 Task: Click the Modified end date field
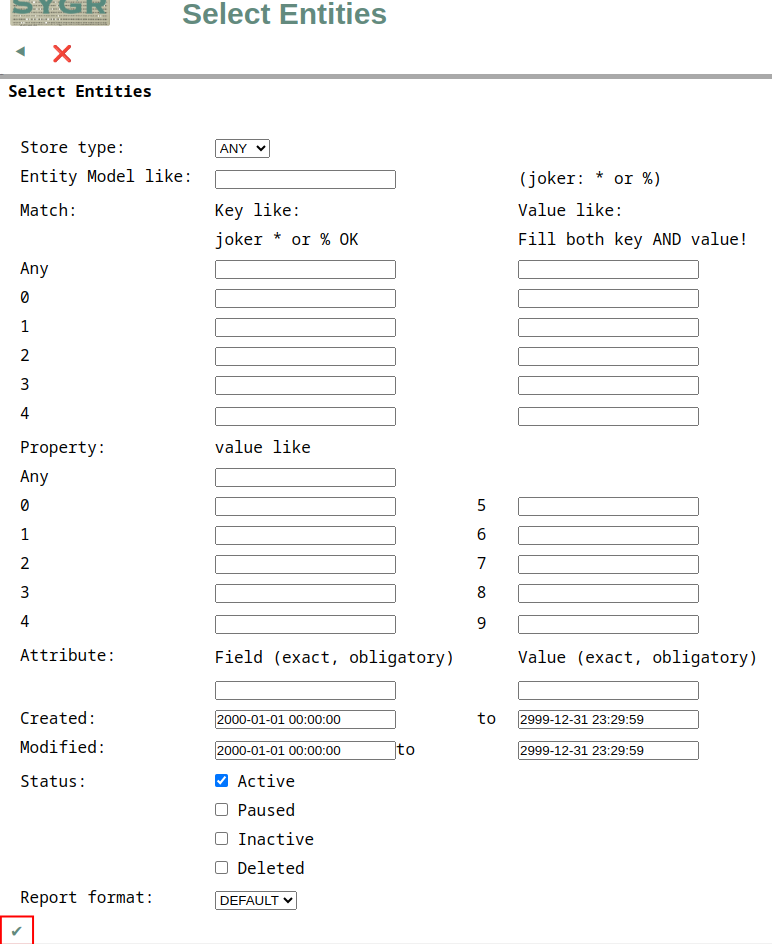[608, 751]
